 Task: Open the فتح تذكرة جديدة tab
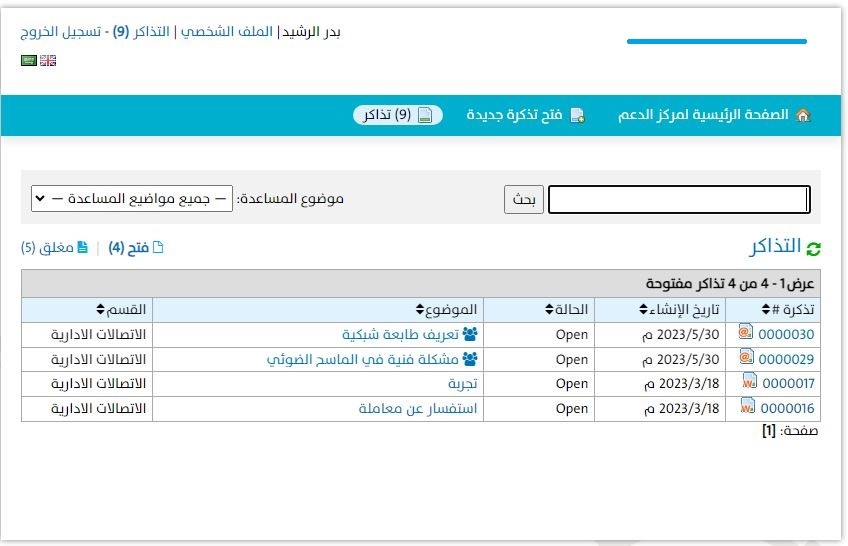coord(525,115)
